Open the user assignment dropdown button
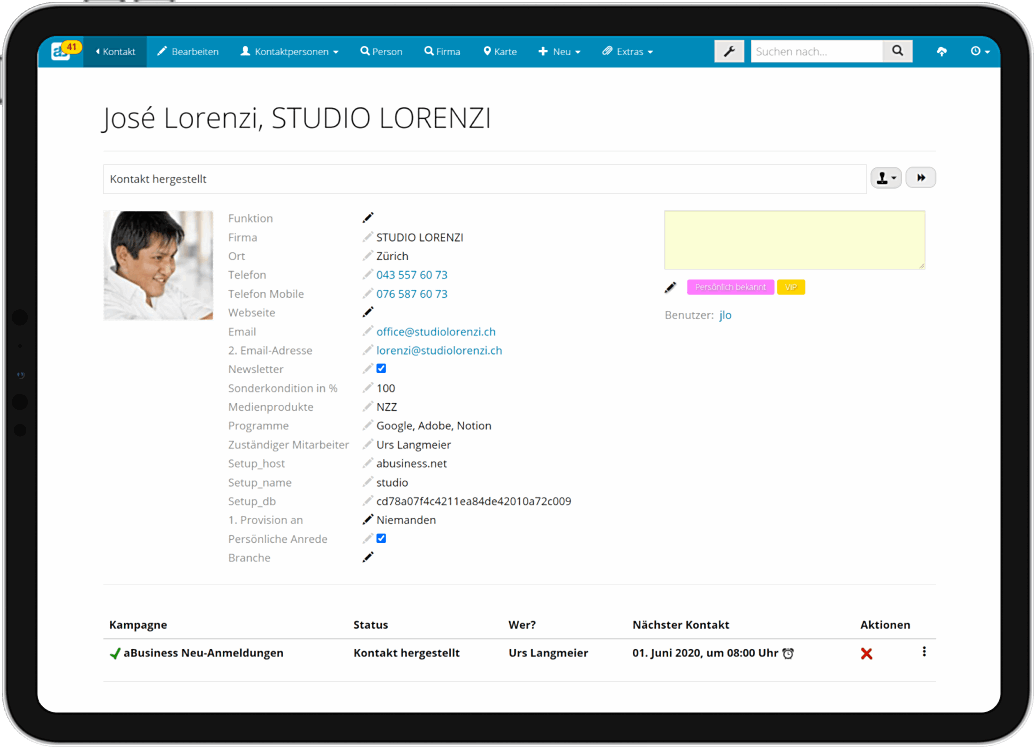 [885, 178]
